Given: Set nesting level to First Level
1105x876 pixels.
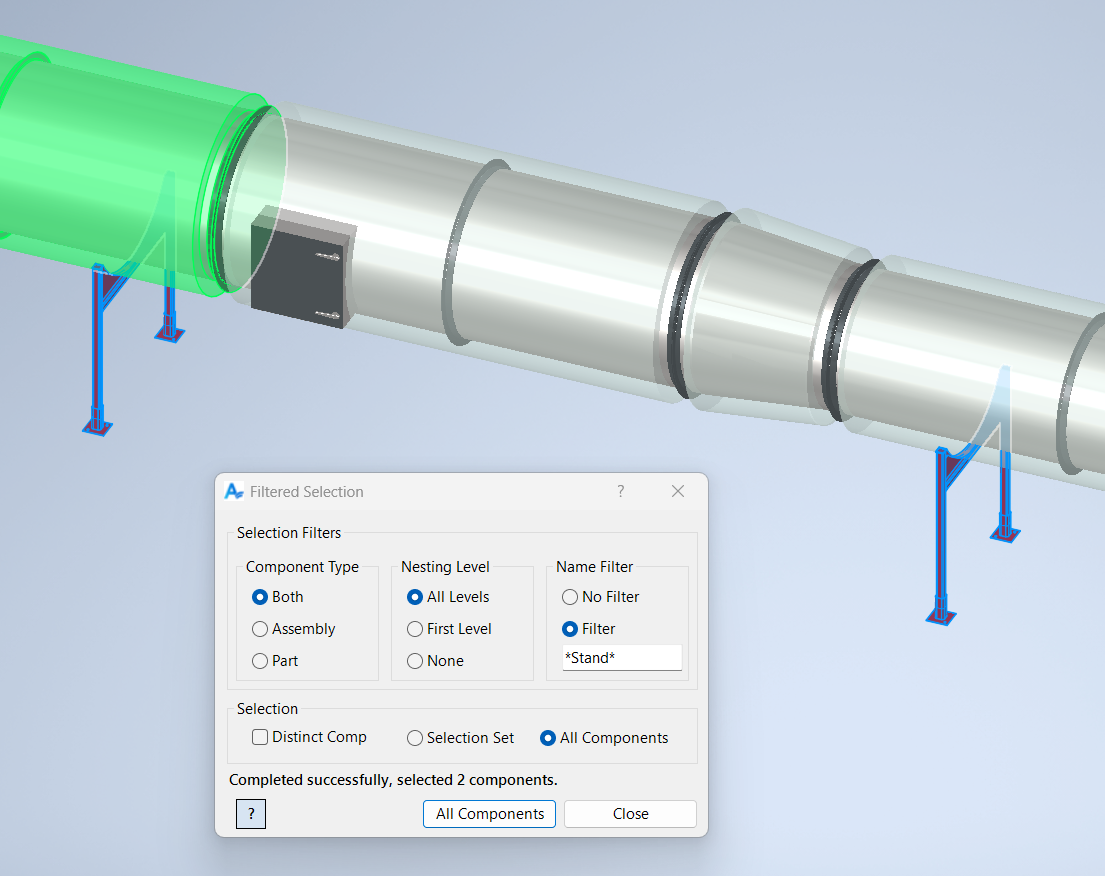Looking at the screenshot, I should pyautogui.click(x=415, y=629).
